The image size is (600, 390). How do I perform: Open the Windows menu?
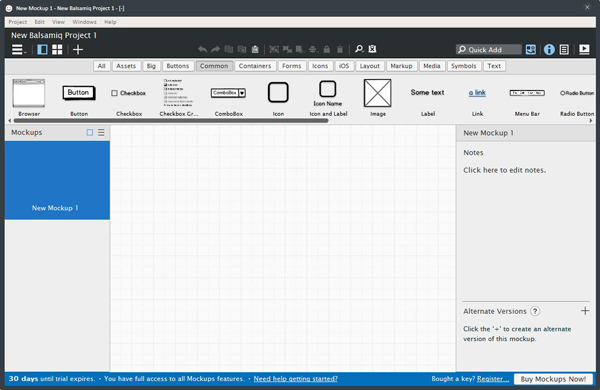pos(84,22)
